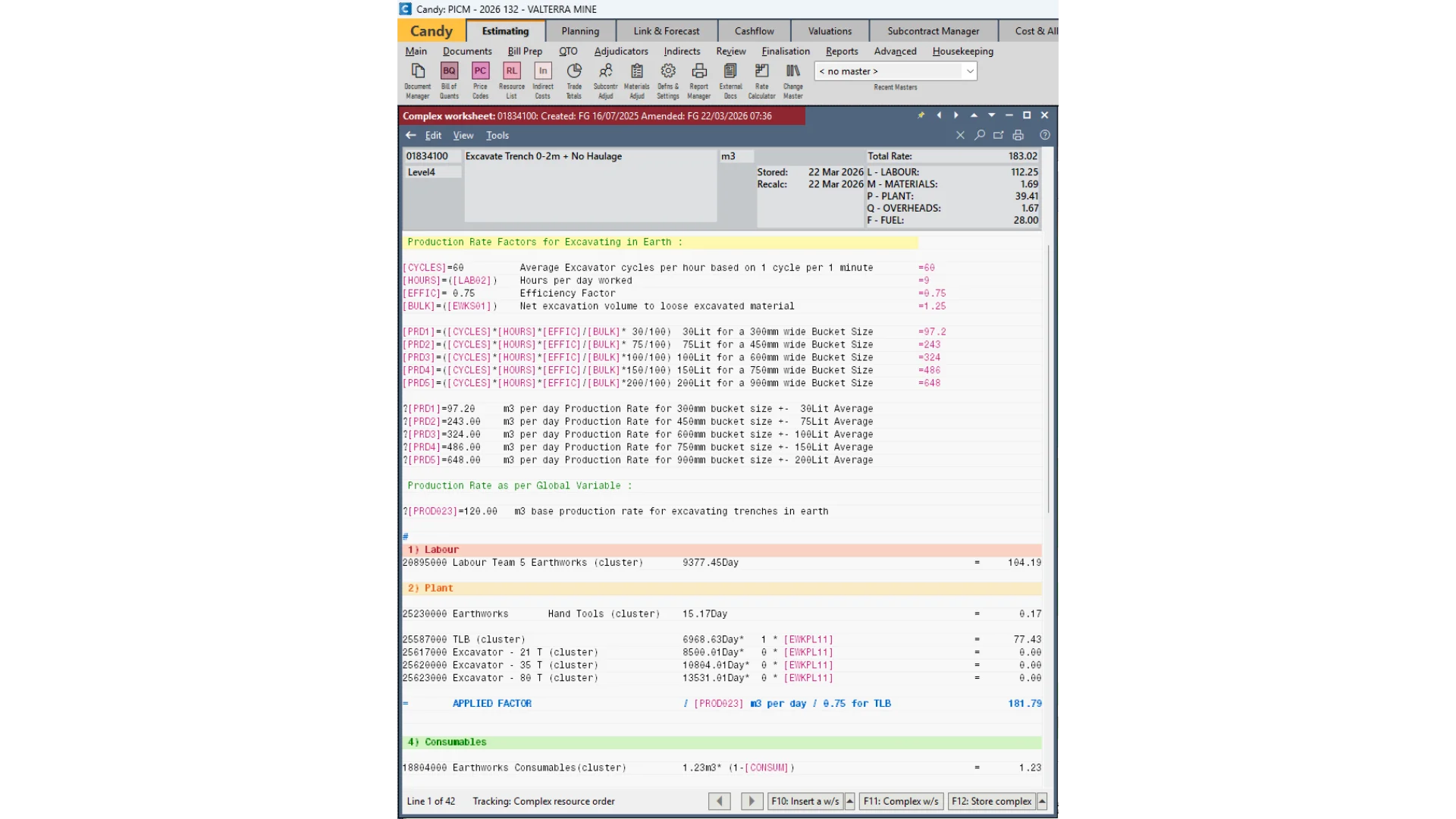Click the X icon in worksheet toolbar

(x=960, y=135)
